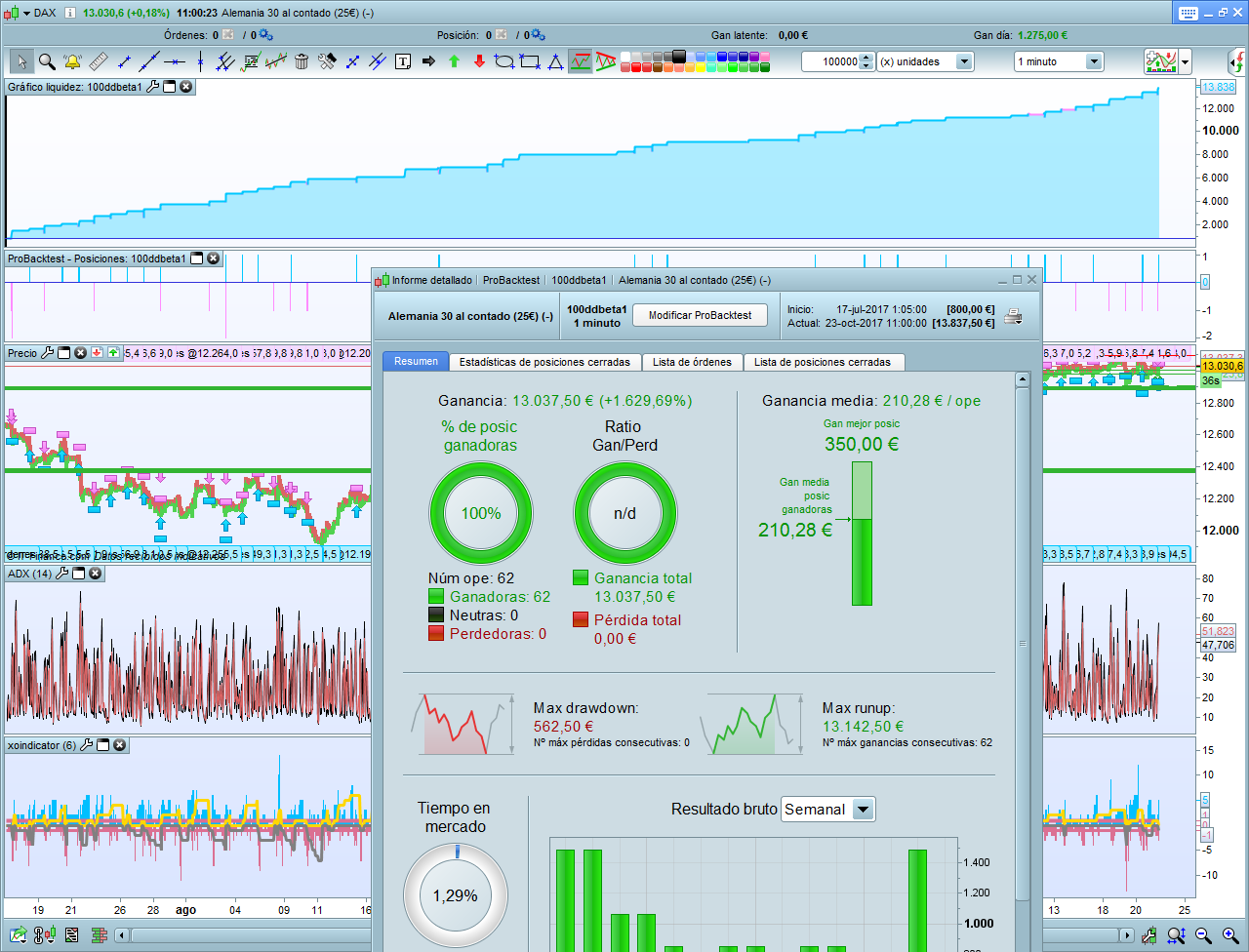Select the ruler measurement tool

point(98,61)
